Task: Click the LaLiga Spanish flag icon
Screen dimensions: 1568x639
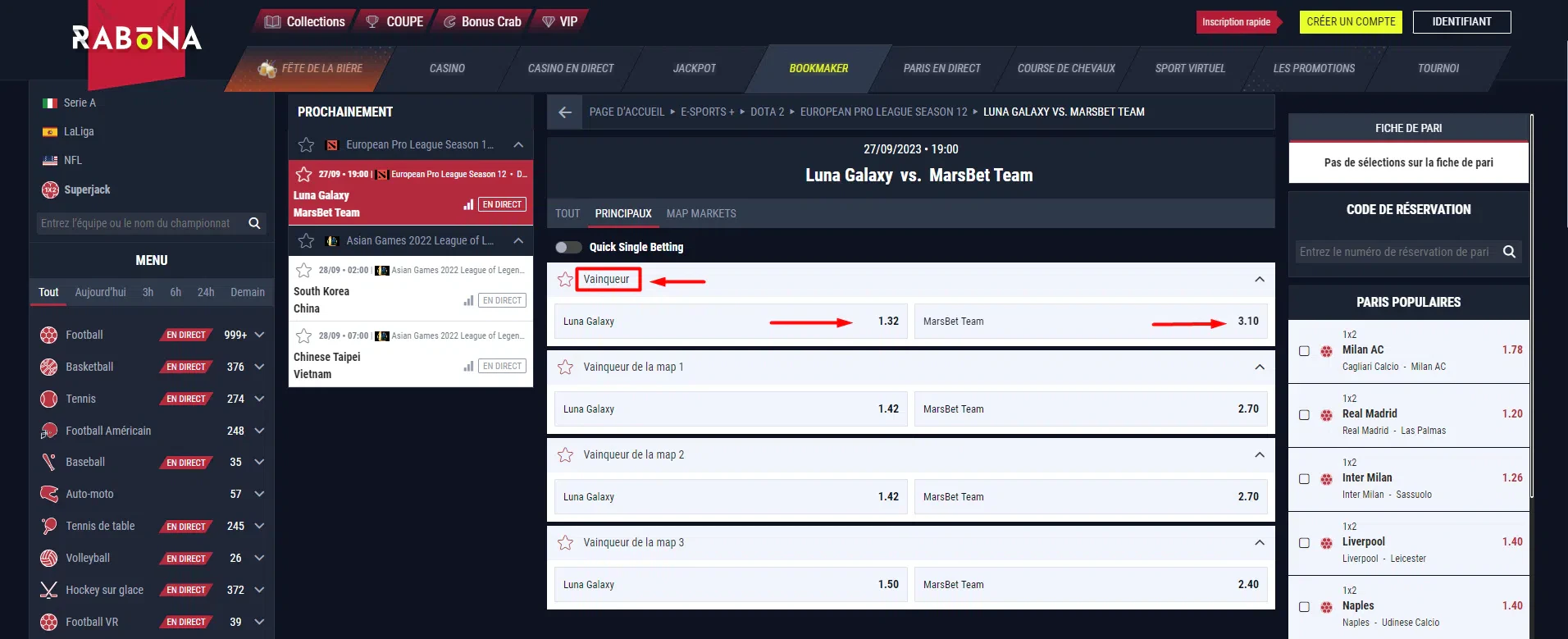Action: pyautogui.click(x=50, y=131)
